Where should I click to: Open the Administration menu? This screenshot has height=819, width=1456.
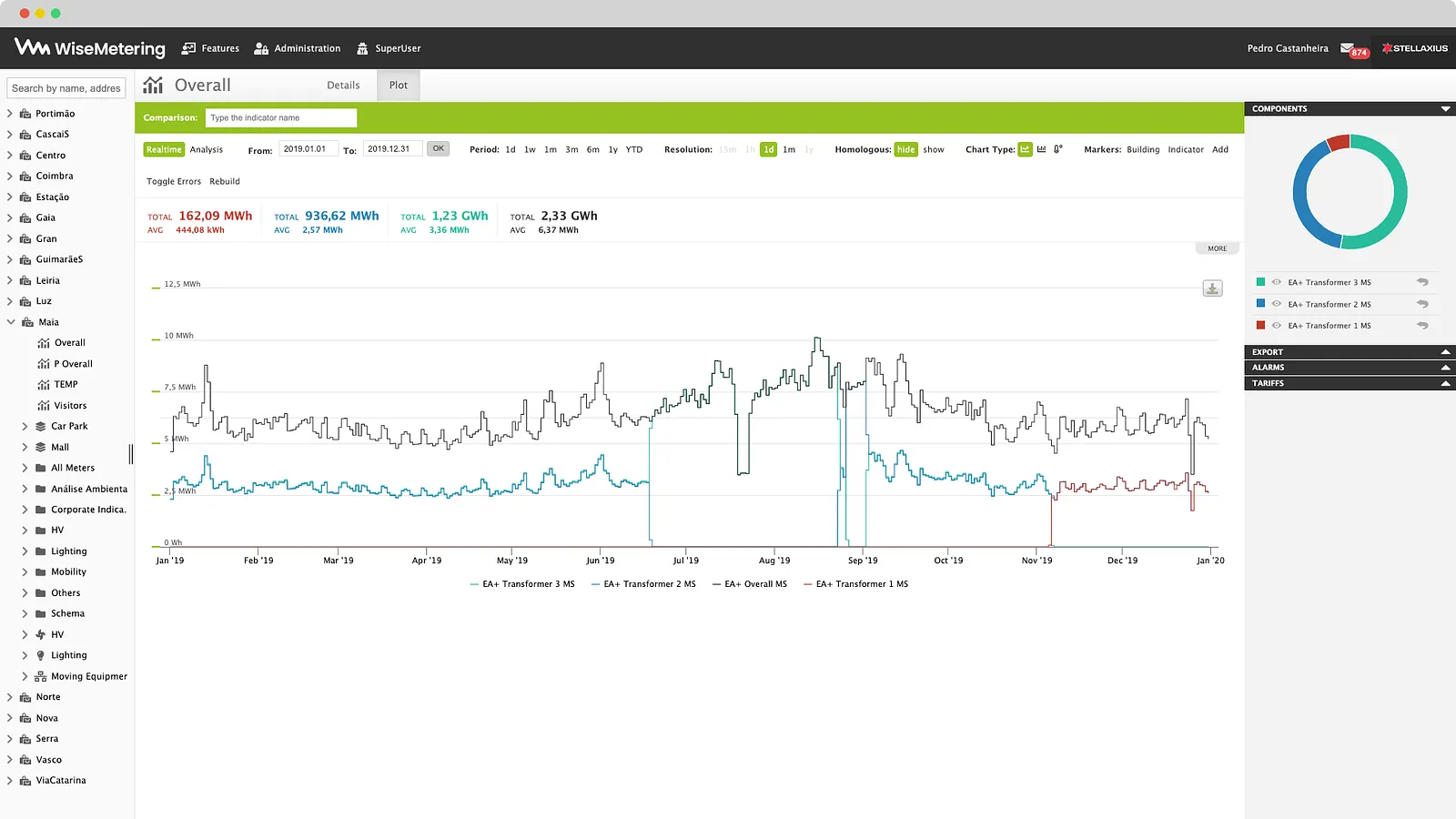point(298,48)
